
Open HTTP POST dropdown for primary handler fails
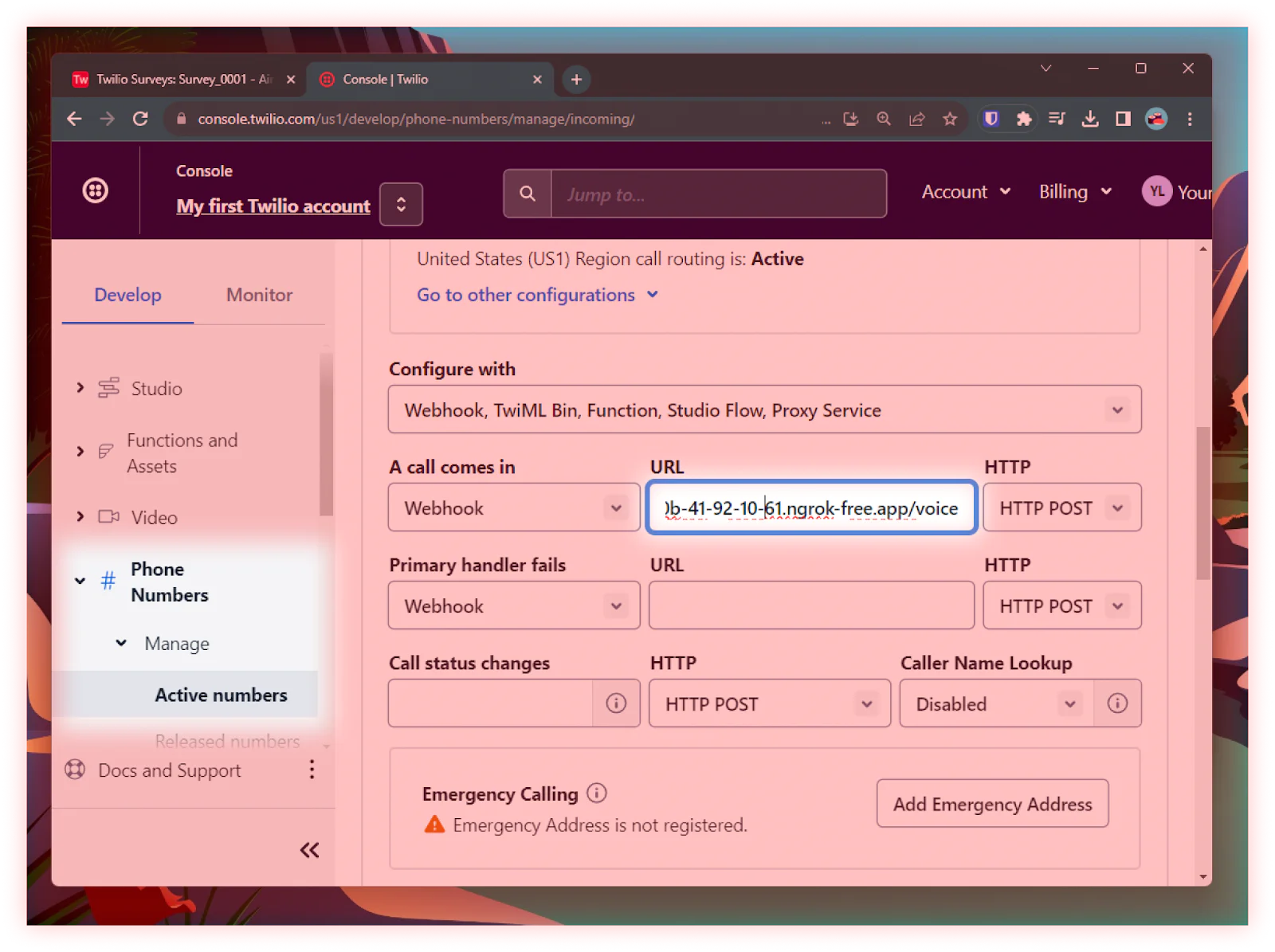click(x=1061, y=605)
